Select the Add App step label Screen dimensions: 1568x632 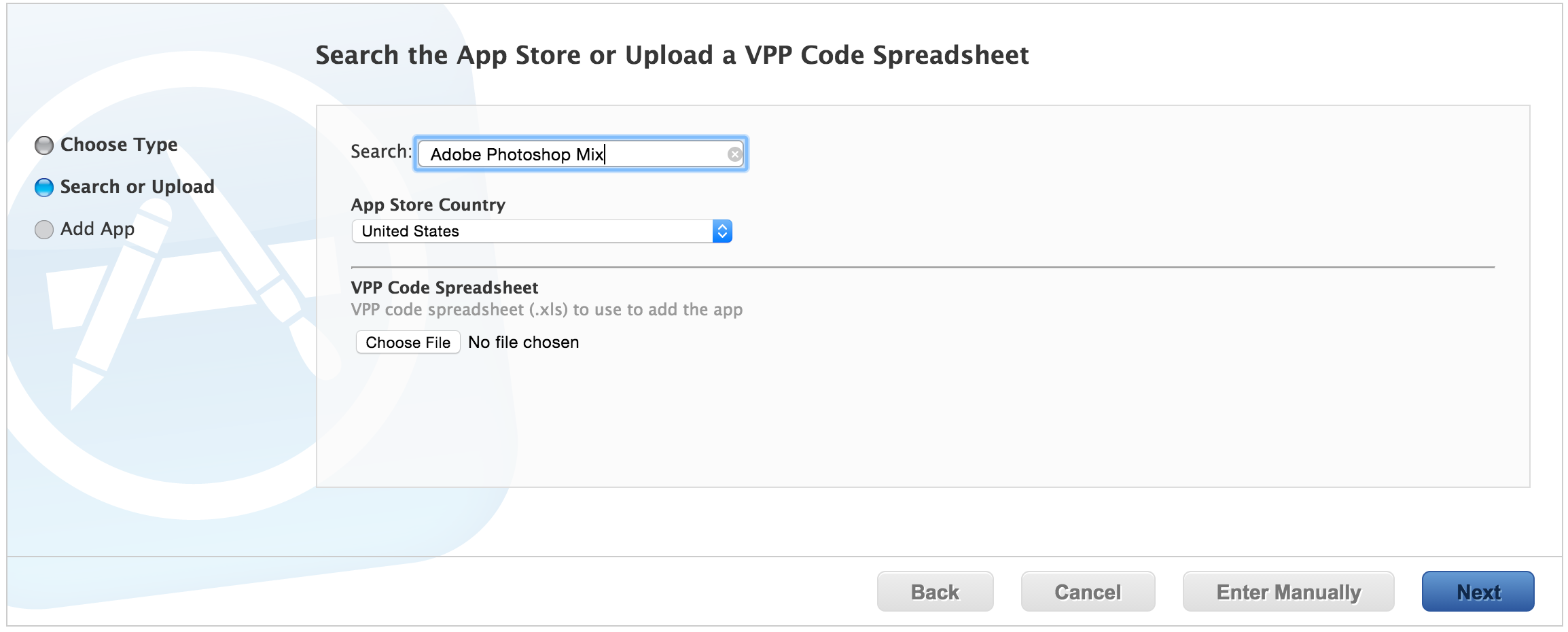(x=97, y=229)
